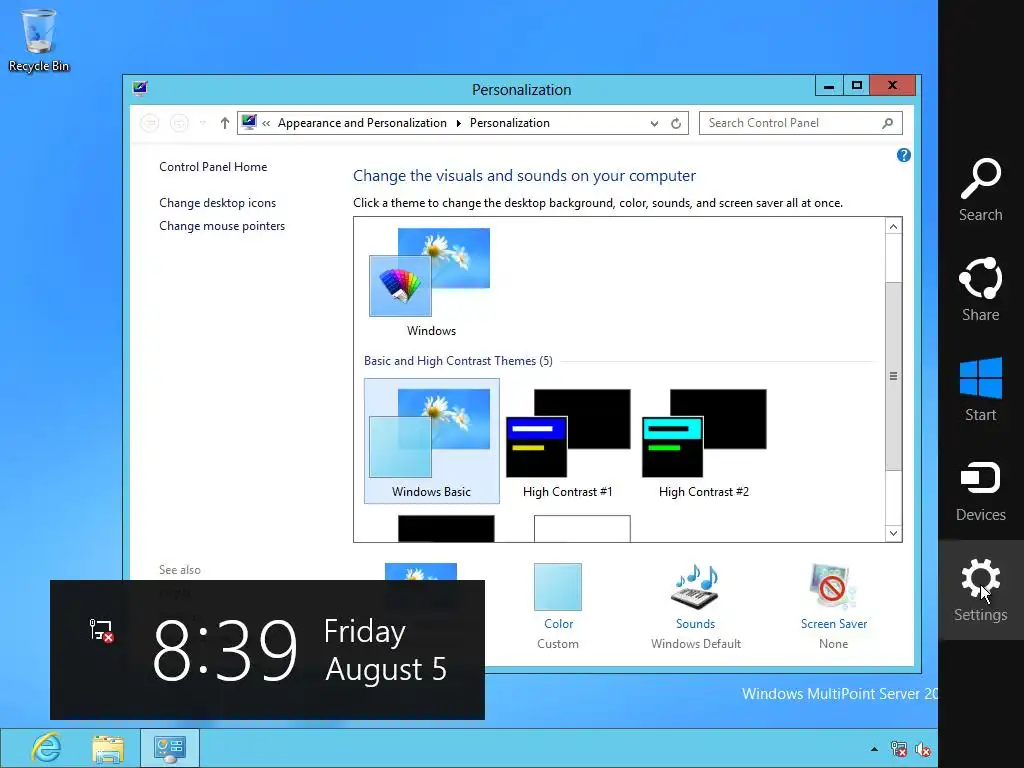Open the Settings charm
The width and height of the screenshot is (1024, 768).
coord(980,590)
